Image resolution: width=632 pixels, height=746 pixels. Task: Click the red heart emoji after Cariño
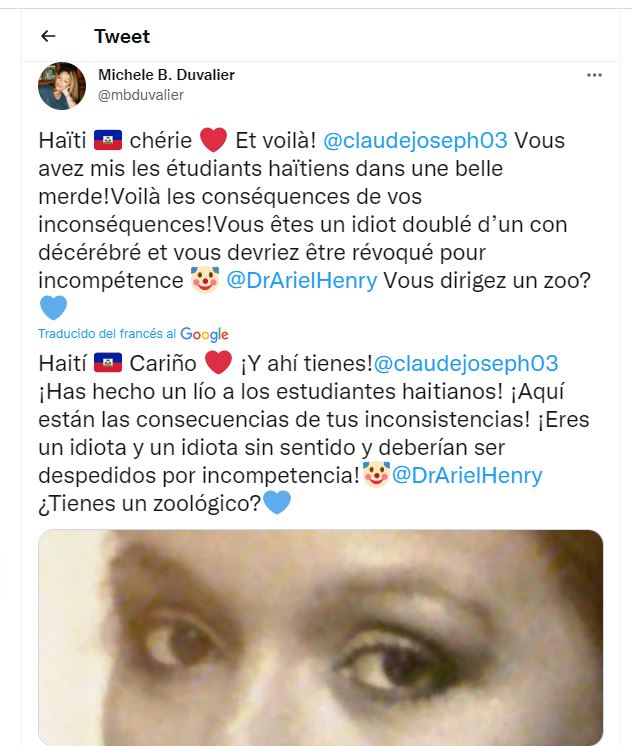point(218,363)
